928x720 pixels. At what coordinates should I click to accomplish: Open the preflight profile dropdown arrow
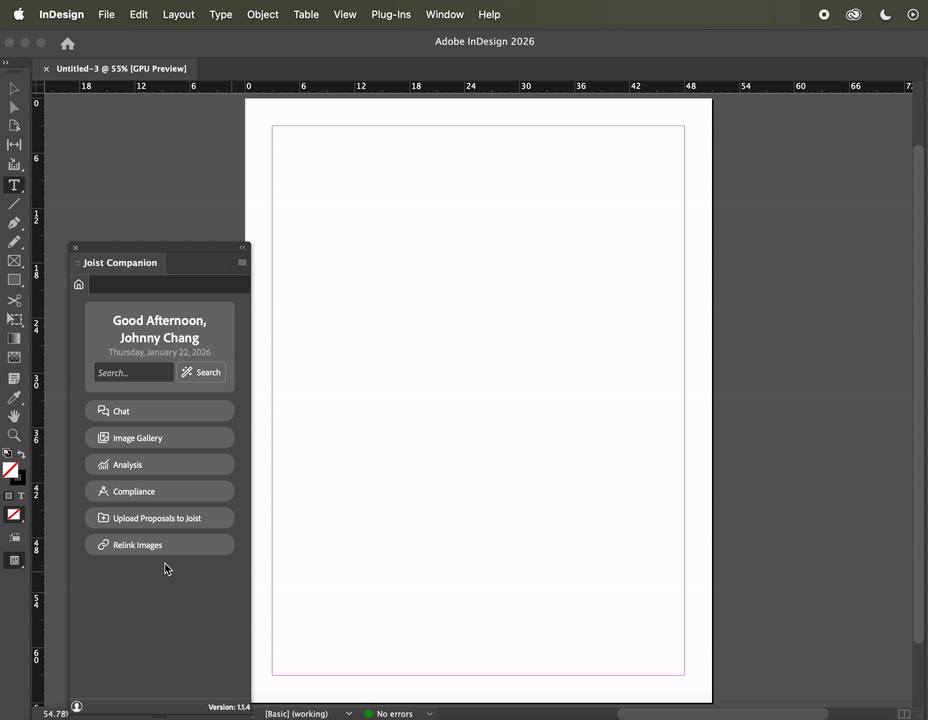point(349,713)
